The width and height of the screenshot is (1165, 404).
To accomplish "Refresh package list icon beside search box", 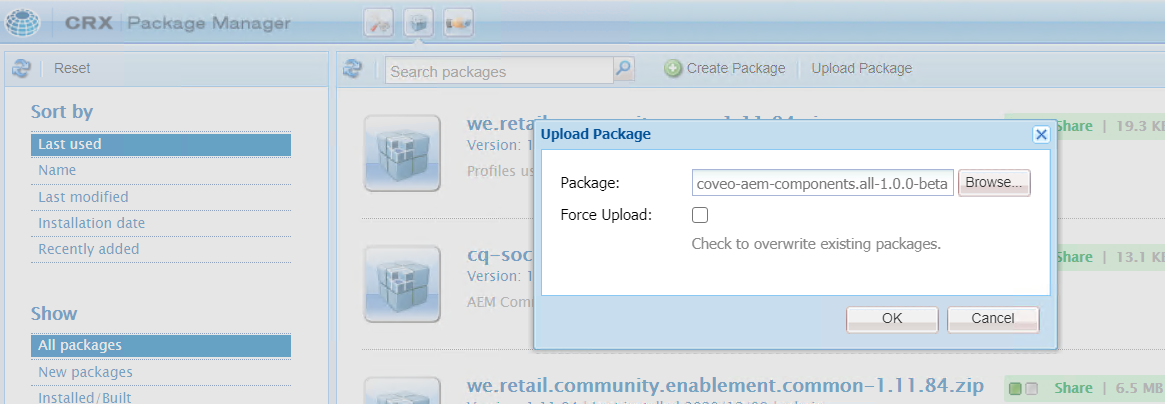I will click(351, 69).
